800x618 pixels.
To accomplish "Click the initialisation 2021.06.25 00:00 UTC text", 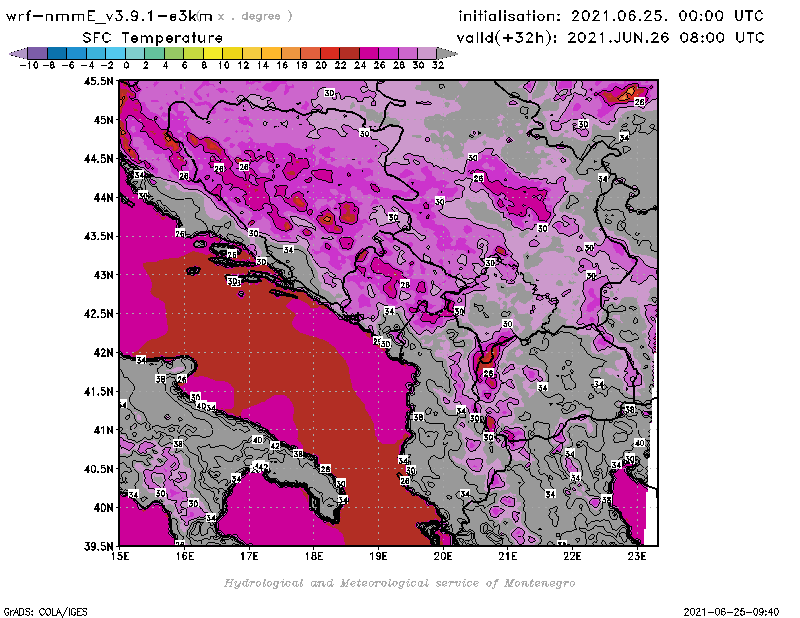I will pos(611,16).
